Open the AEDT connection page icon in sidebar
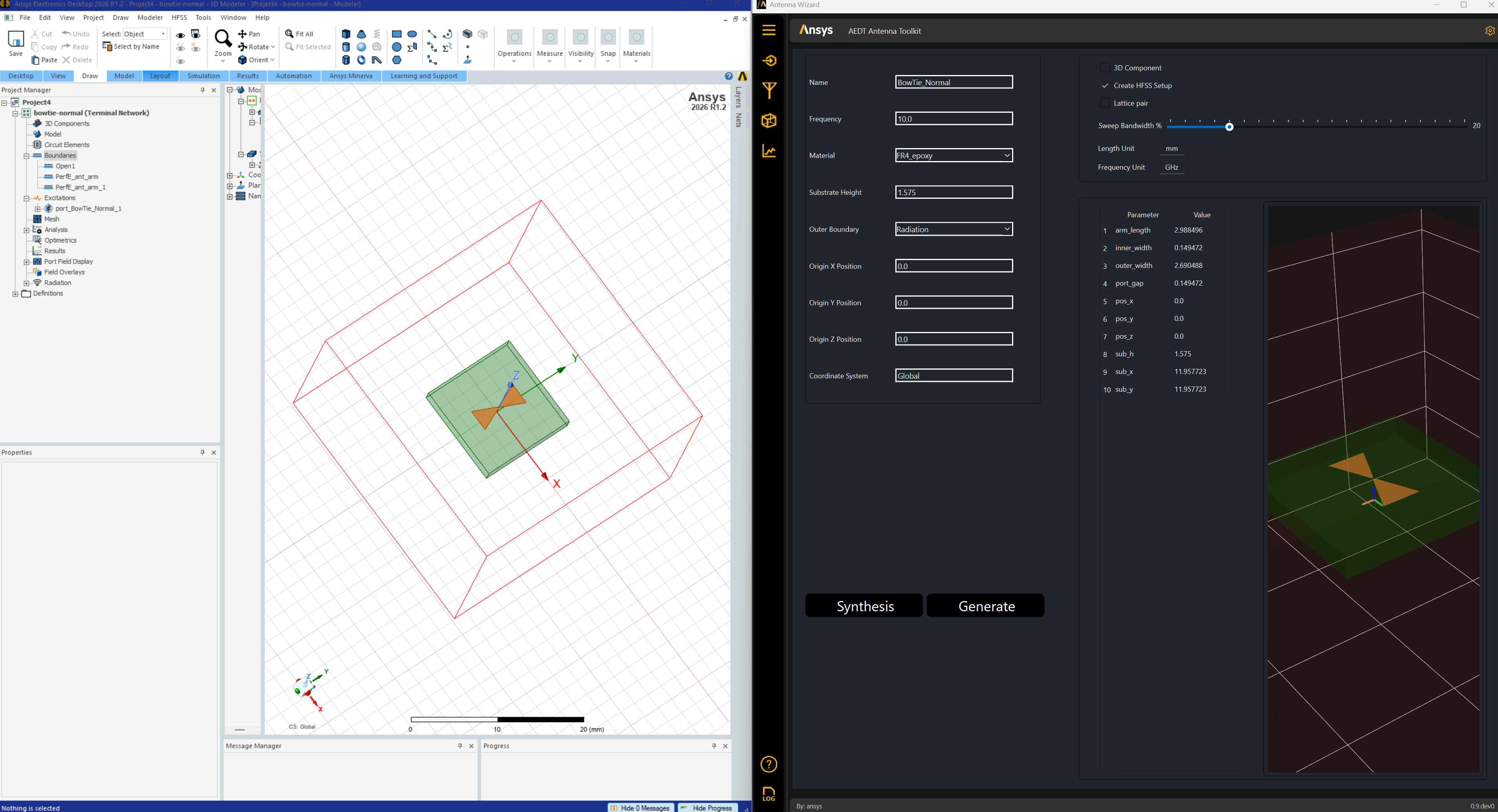Image resolution: width=1498 pixels, height=812 pixels. pyautogui.click(x=769, y=60)
